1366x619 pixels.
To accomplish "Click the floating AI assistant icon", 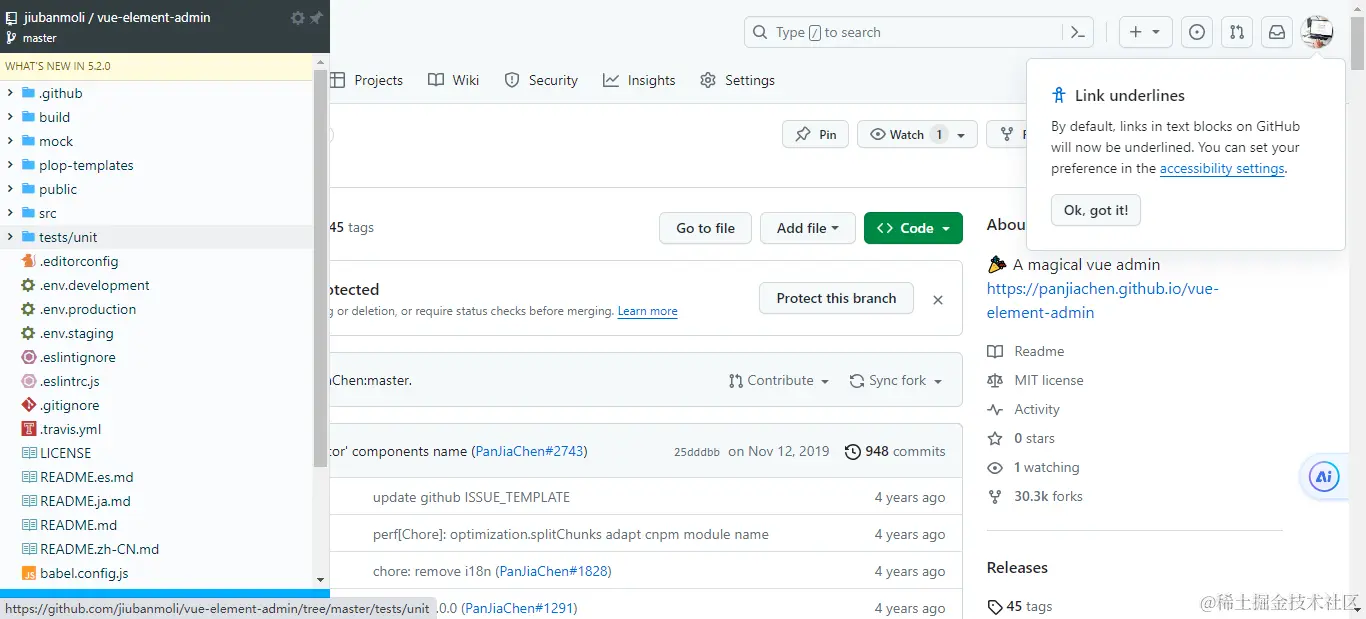I will pos(1324,477).
